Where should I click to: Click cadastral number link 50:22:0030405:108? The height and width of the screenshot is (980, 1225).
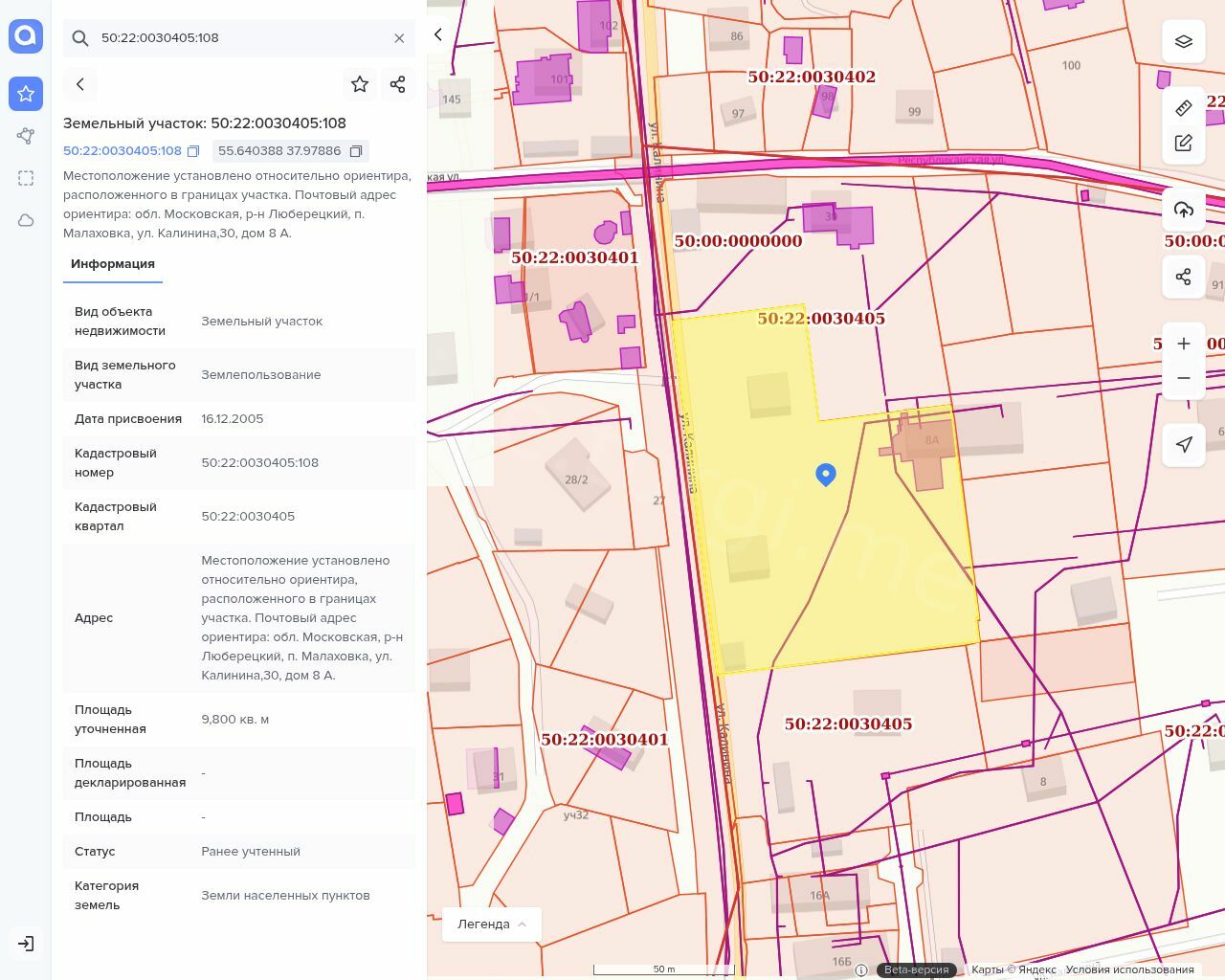pos(122,151)
